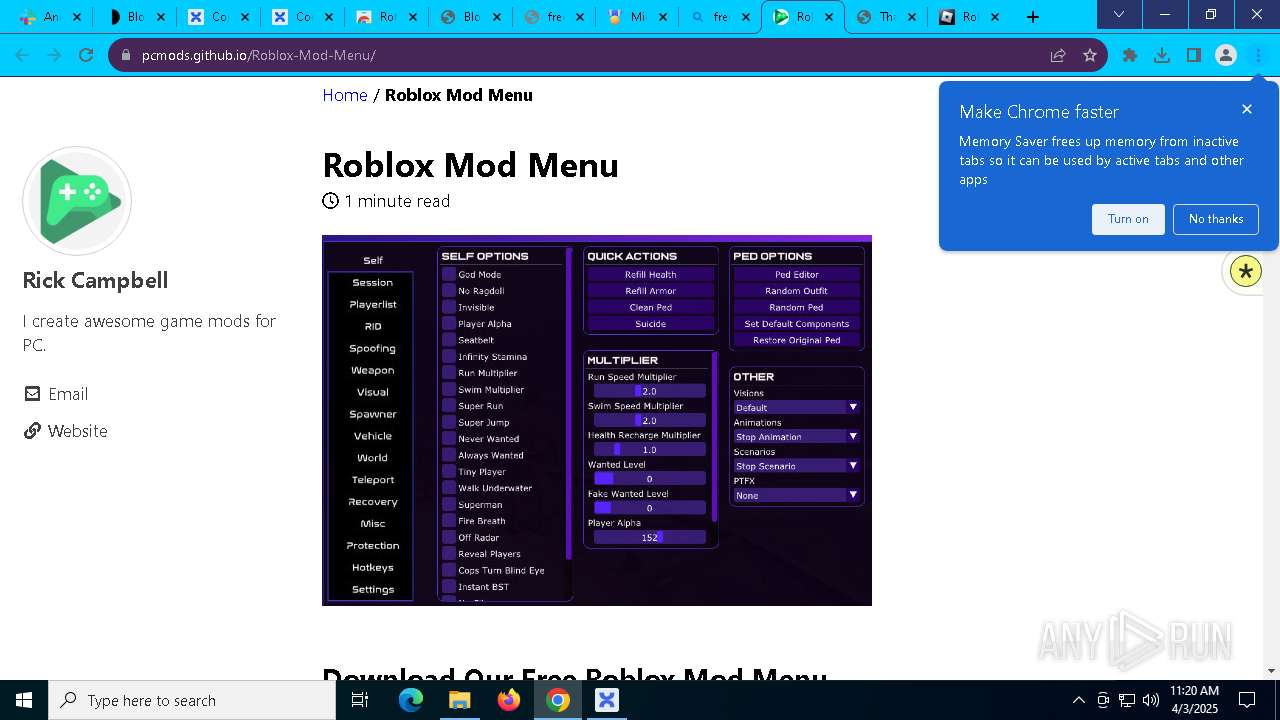Enable the Fire Breath checkbox
This screenshot has height=720, width=1280.
click(x=449, y=520)
